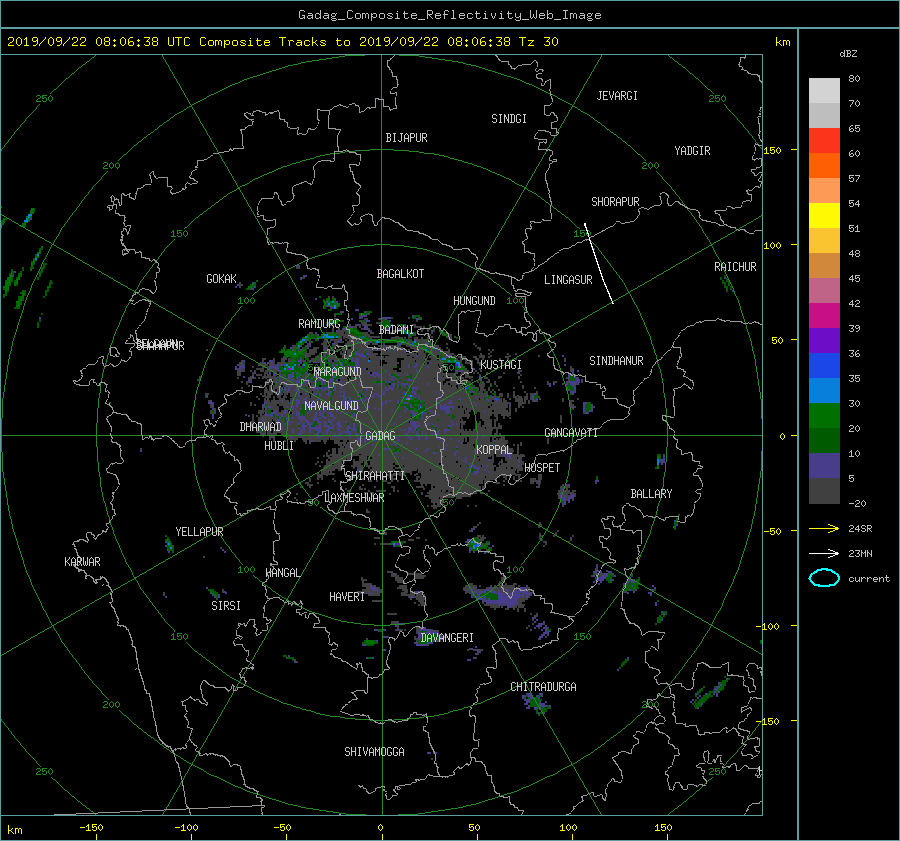
Task: Click the DAVANGERI city label
Action: point(447,638)
